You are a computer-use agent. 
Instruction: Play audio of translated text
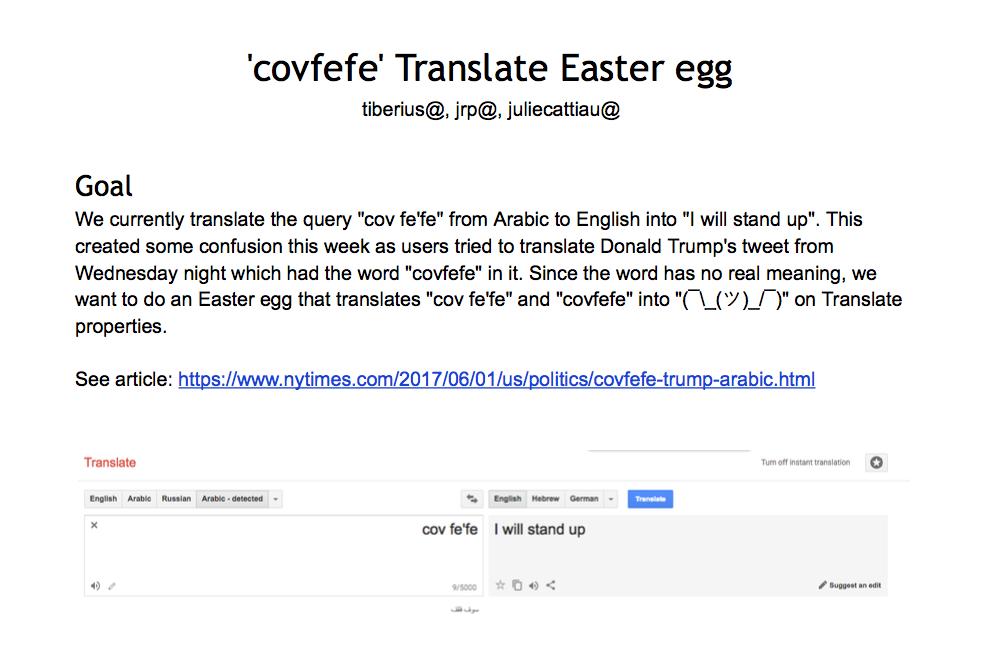pos(534,585)
